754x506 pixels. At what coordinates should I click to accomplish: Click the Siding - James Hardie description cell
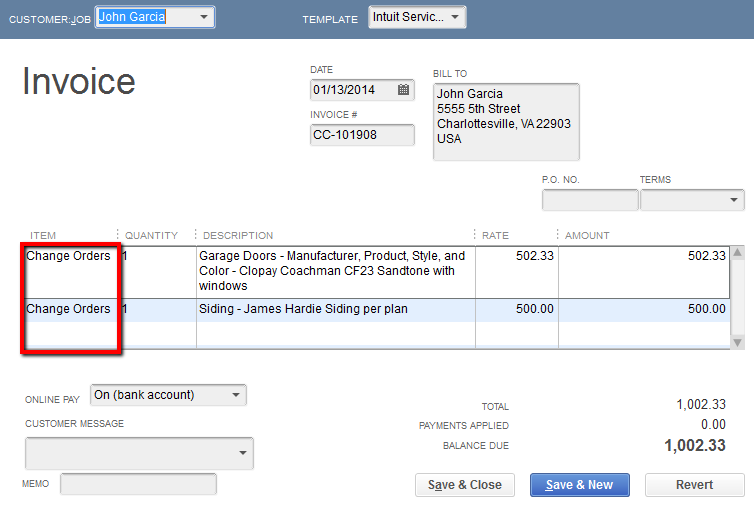336,309
